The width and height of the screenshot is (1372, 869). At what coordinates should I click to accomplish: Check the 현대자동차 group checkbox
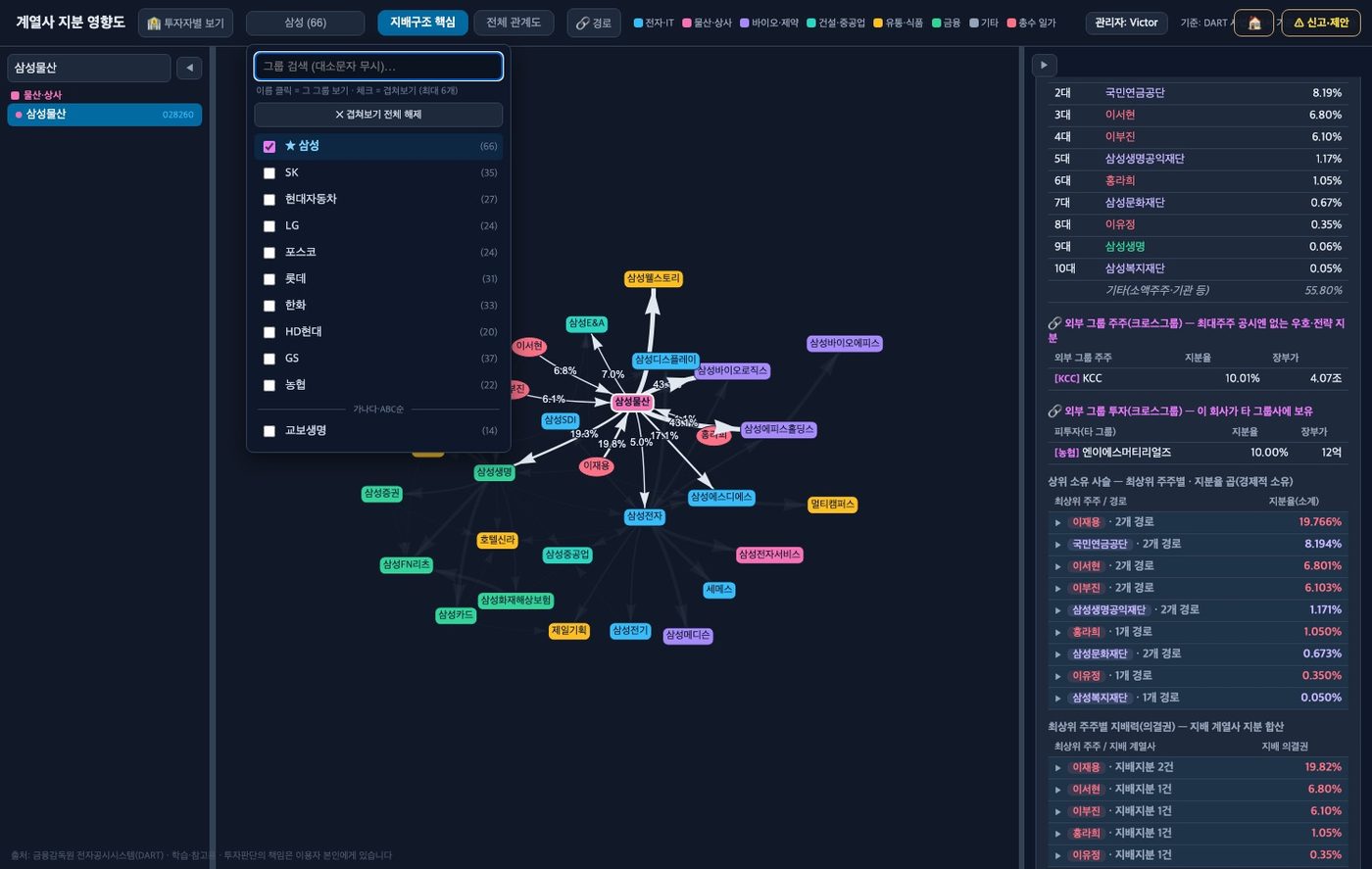coord(269,200)
